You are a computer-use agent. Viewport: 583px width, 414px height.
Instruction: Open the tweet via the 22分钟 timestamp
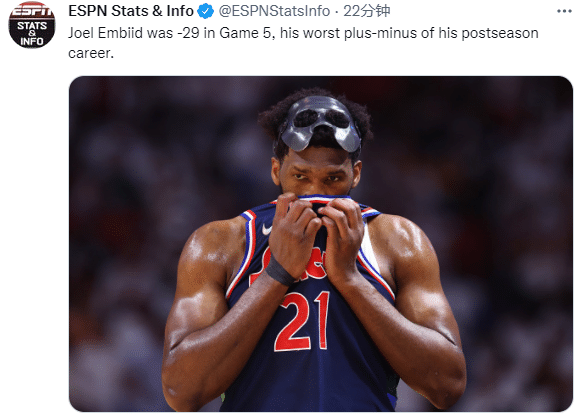click(366, 11)
